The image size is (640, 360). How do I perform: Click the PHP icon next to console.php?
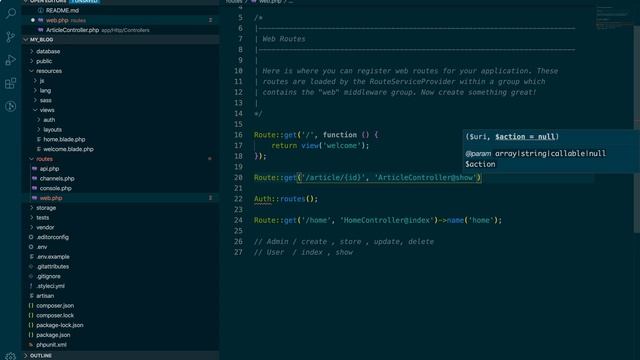(x=35, y=188)
